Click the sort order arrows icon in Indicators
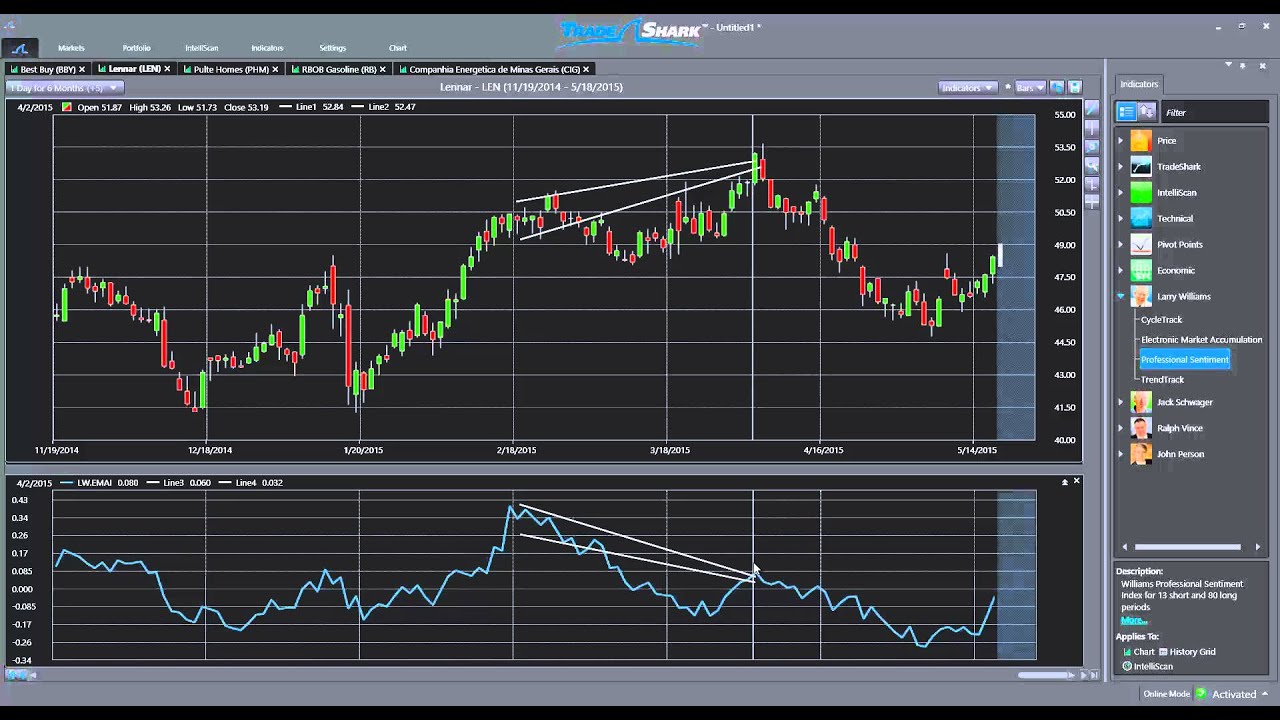 point(1147,112)
